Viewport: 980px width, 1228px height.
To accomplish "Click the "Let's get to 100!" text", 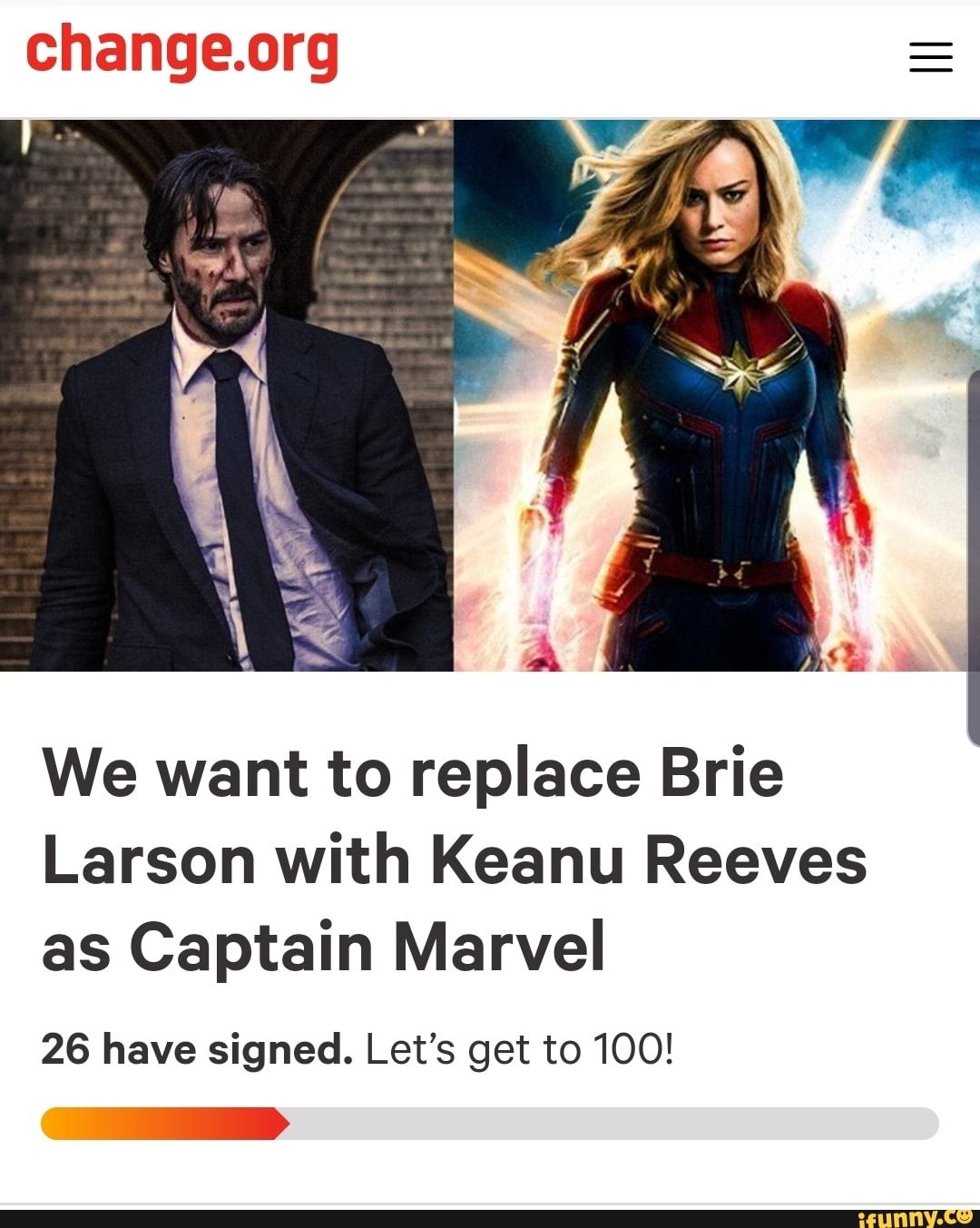I will pyautogui.click(x=521, y=1050).
